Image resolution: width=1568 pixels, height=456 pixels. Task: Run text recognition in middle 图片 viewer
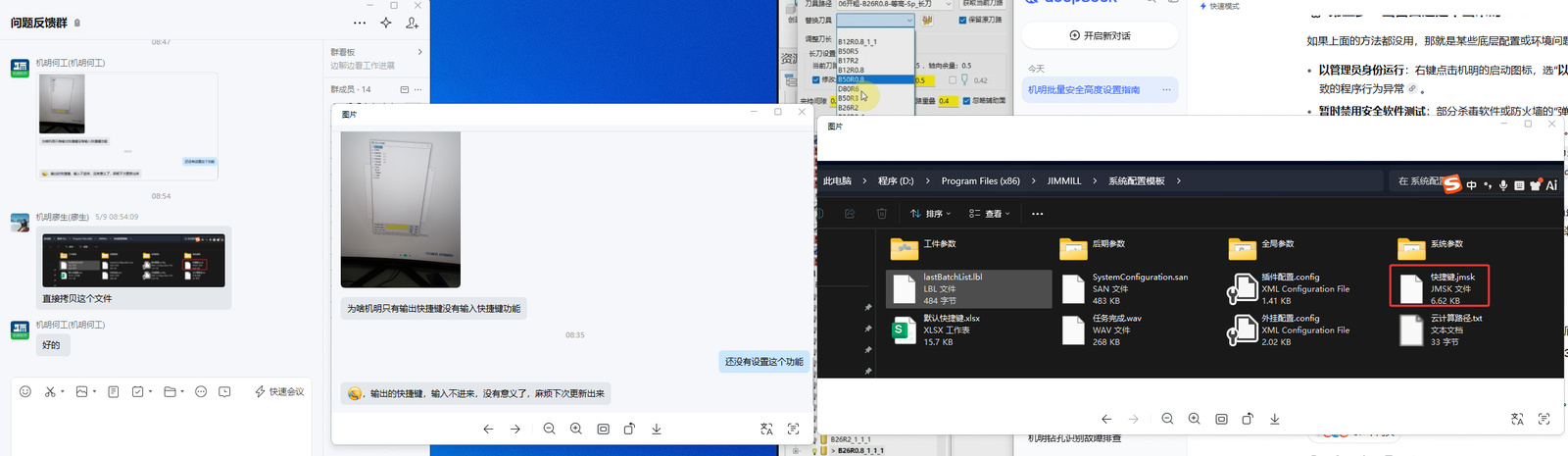(794, 429)
